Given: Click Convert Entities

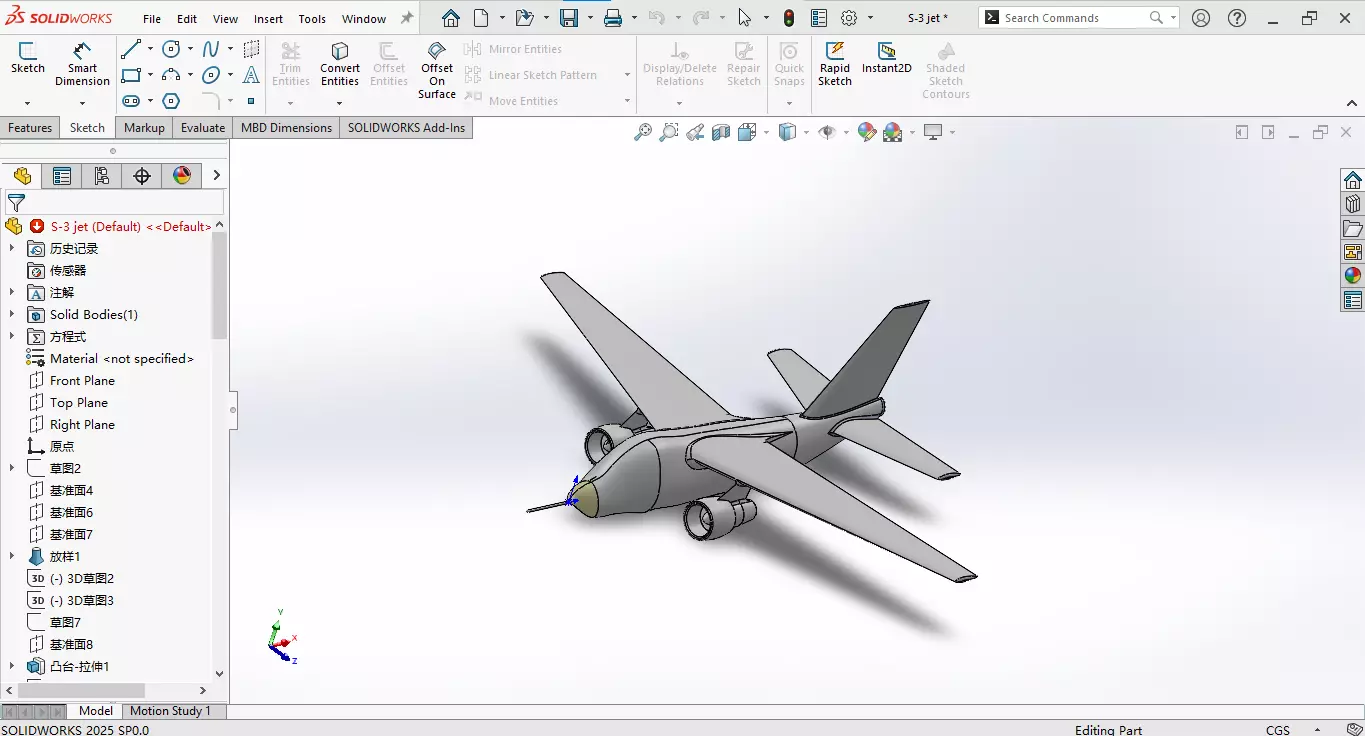Looking at the screenshot, I should pyautogui.click(x=340, y=64).
